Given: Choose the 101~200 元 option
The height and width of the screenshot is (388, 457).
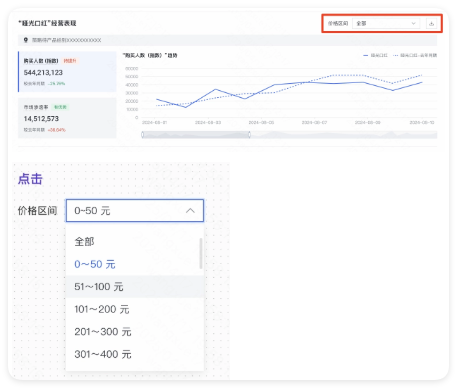Looking at the screenshot, I should (135, 309).
